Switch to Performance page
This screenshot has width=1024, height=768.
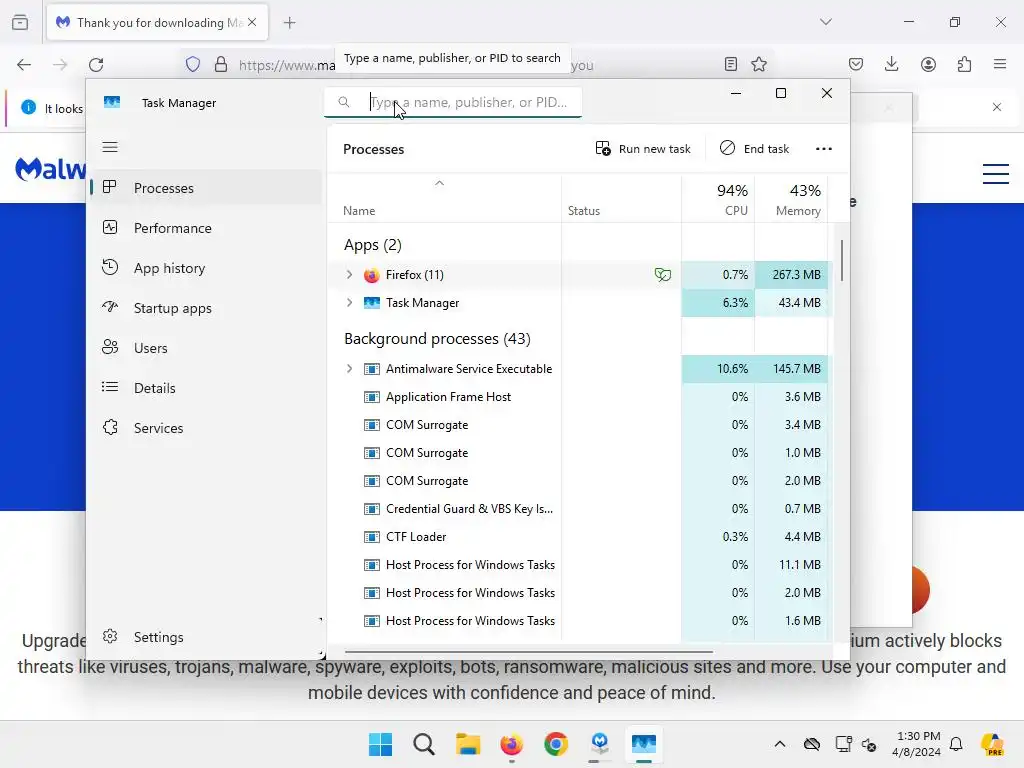point(206,228)
